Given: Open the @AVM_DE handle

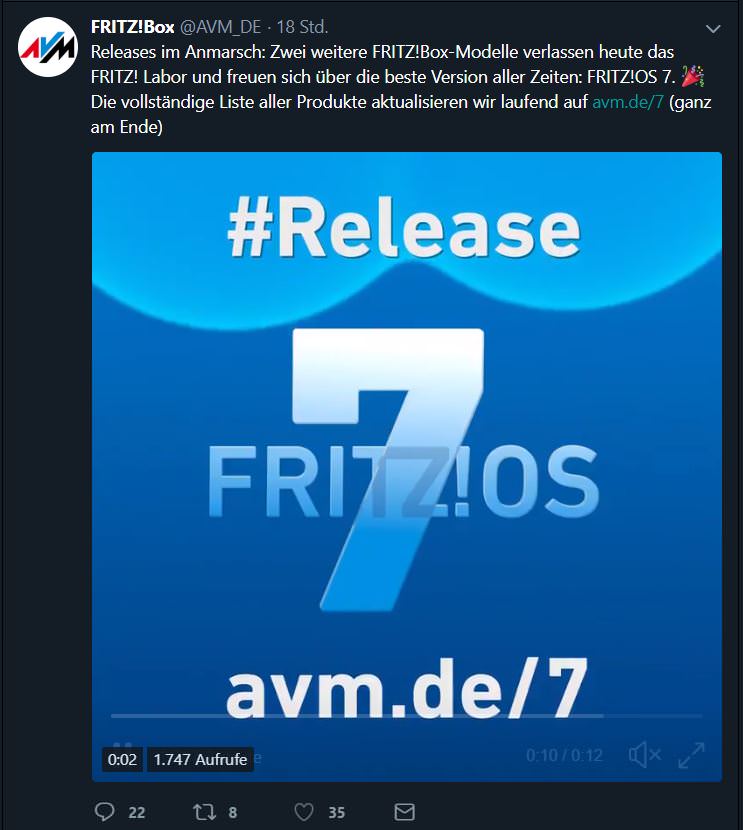Looking at the screenshot, I should (x=221, y=27).
